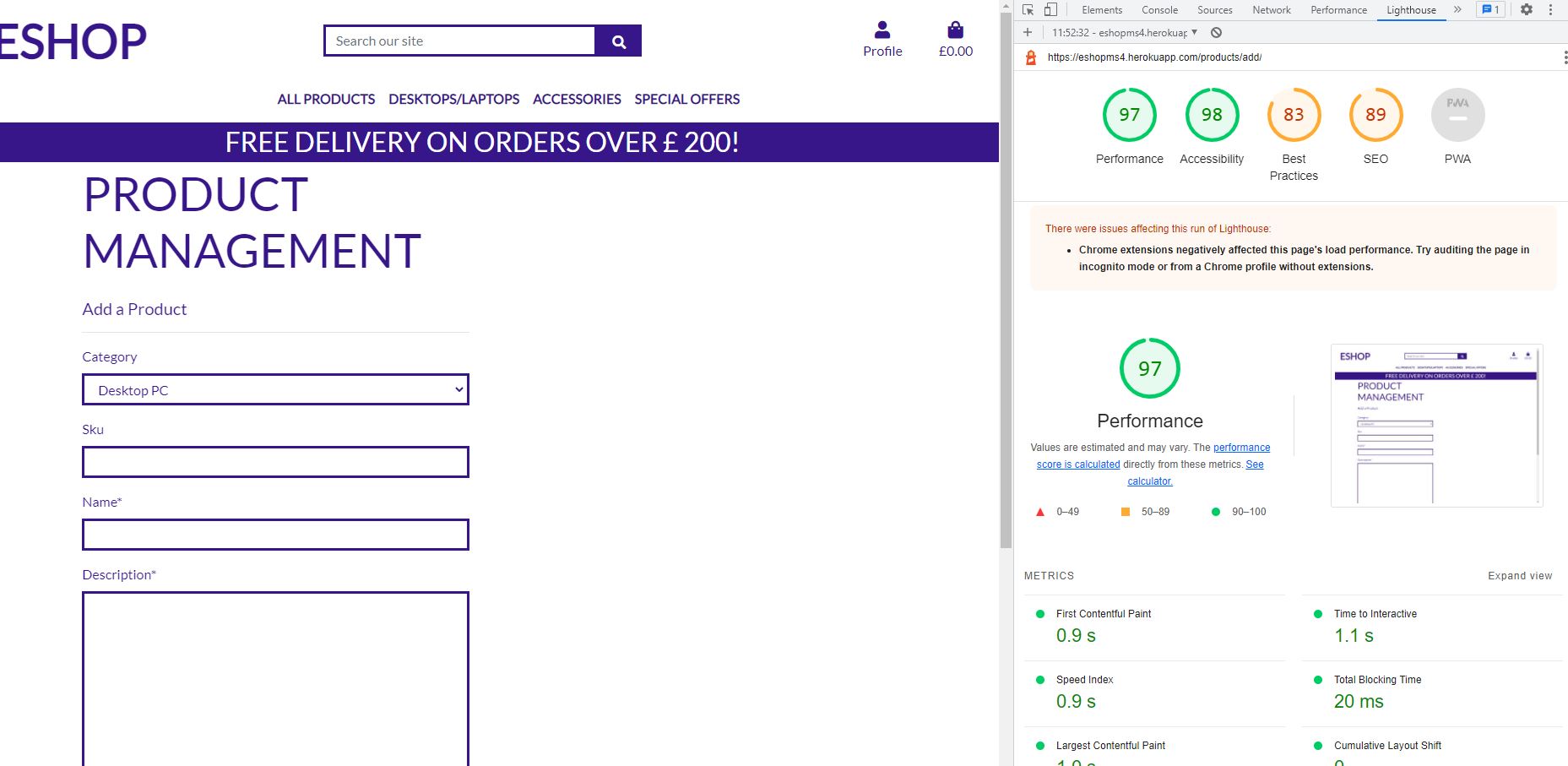1568x766 pixels.
Task: Open the DevTools customize three-dot menu
Action: (x=1552, y=9)
